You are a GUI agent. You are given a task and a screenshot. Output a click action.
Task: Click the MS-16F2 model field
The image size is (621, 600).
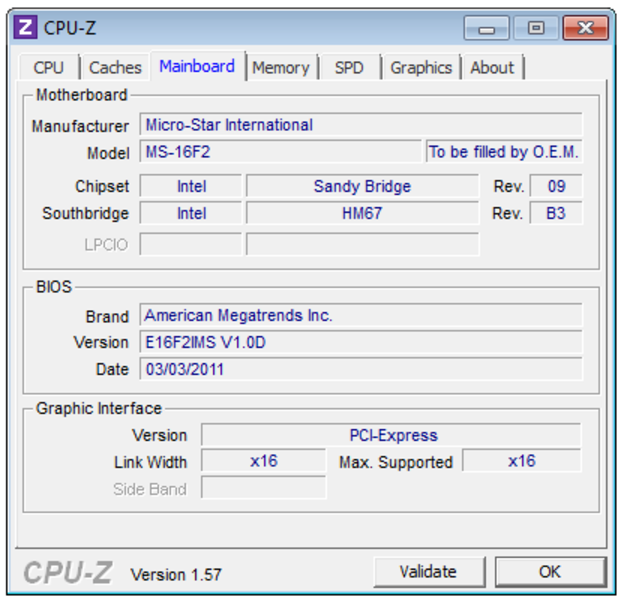pyautogui.click(x=280, y=152)
